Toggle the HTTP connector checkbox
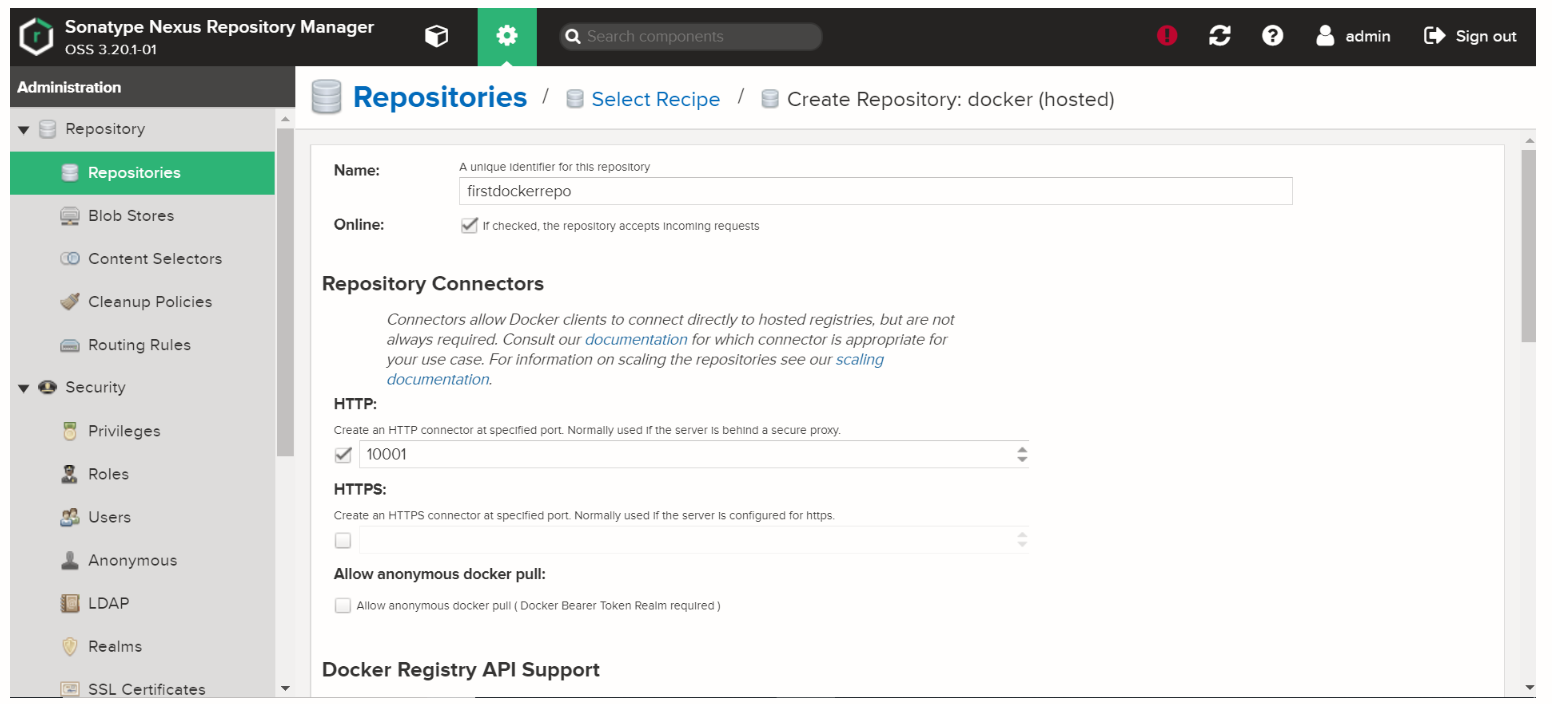This screenshot has height=704, width=1552. point(343,455)
